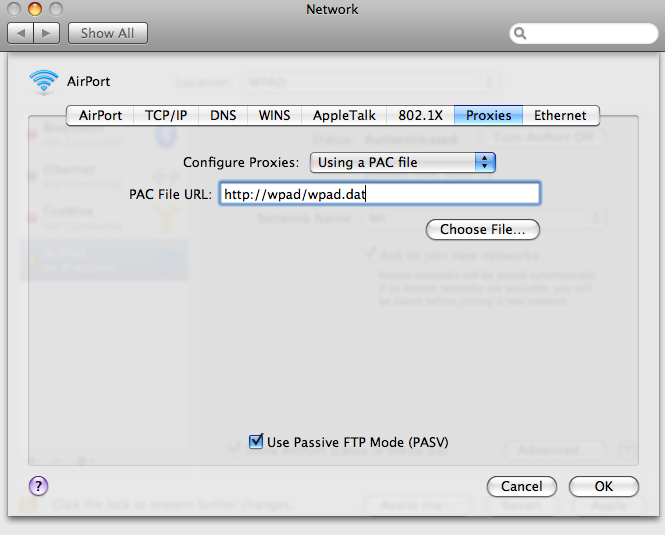Click the System Preferences search field
This screenshot has height=535, width=665.
(x=584, y=33)
